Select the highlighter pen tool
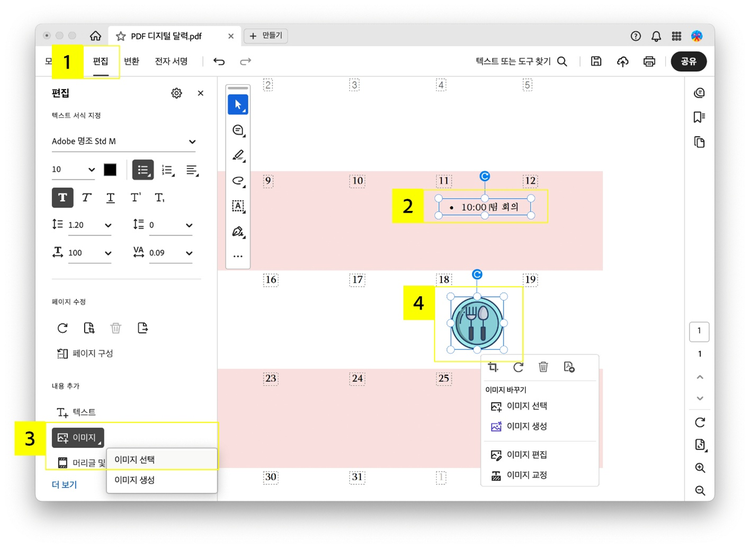Image resolution: width=750 pixels, height=548 pixels. (238, 155)
